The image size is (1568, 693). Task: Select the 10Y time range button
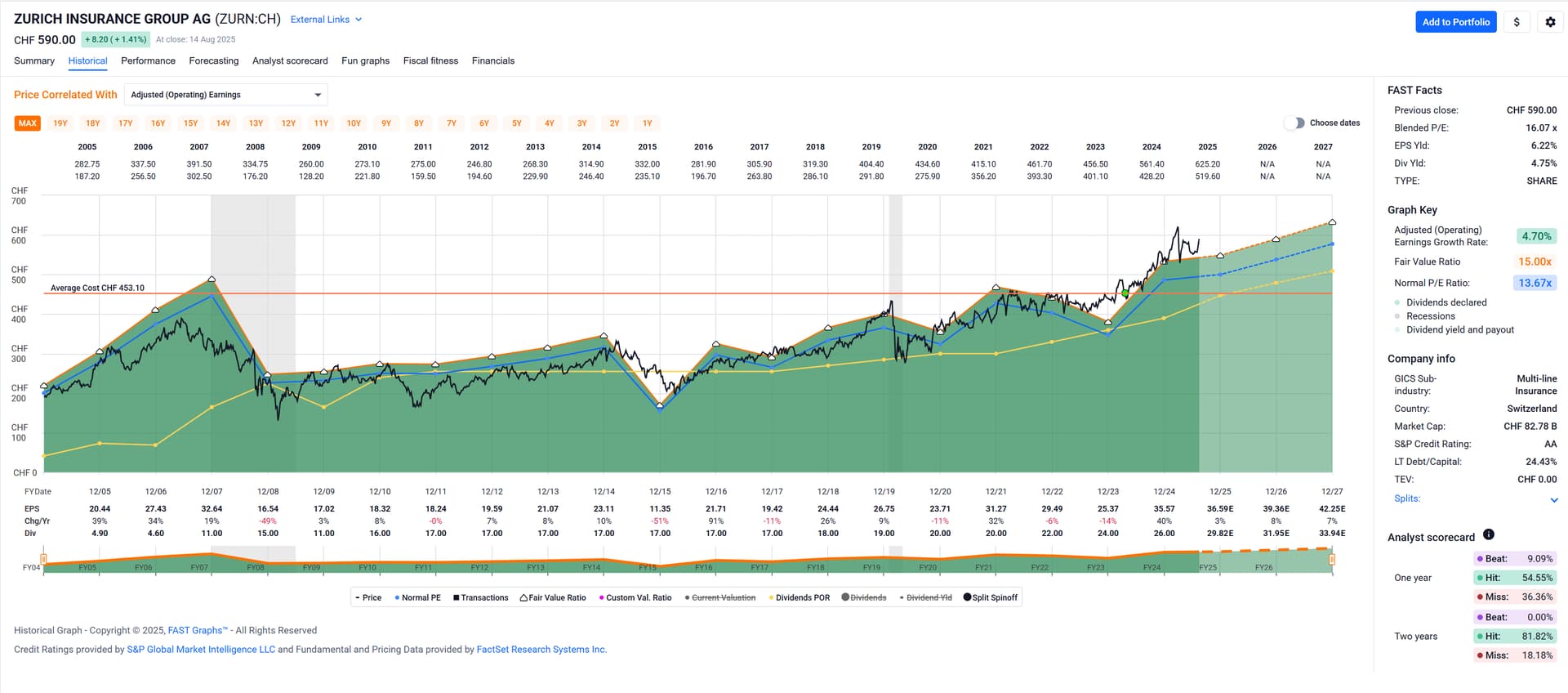(354, 123)
